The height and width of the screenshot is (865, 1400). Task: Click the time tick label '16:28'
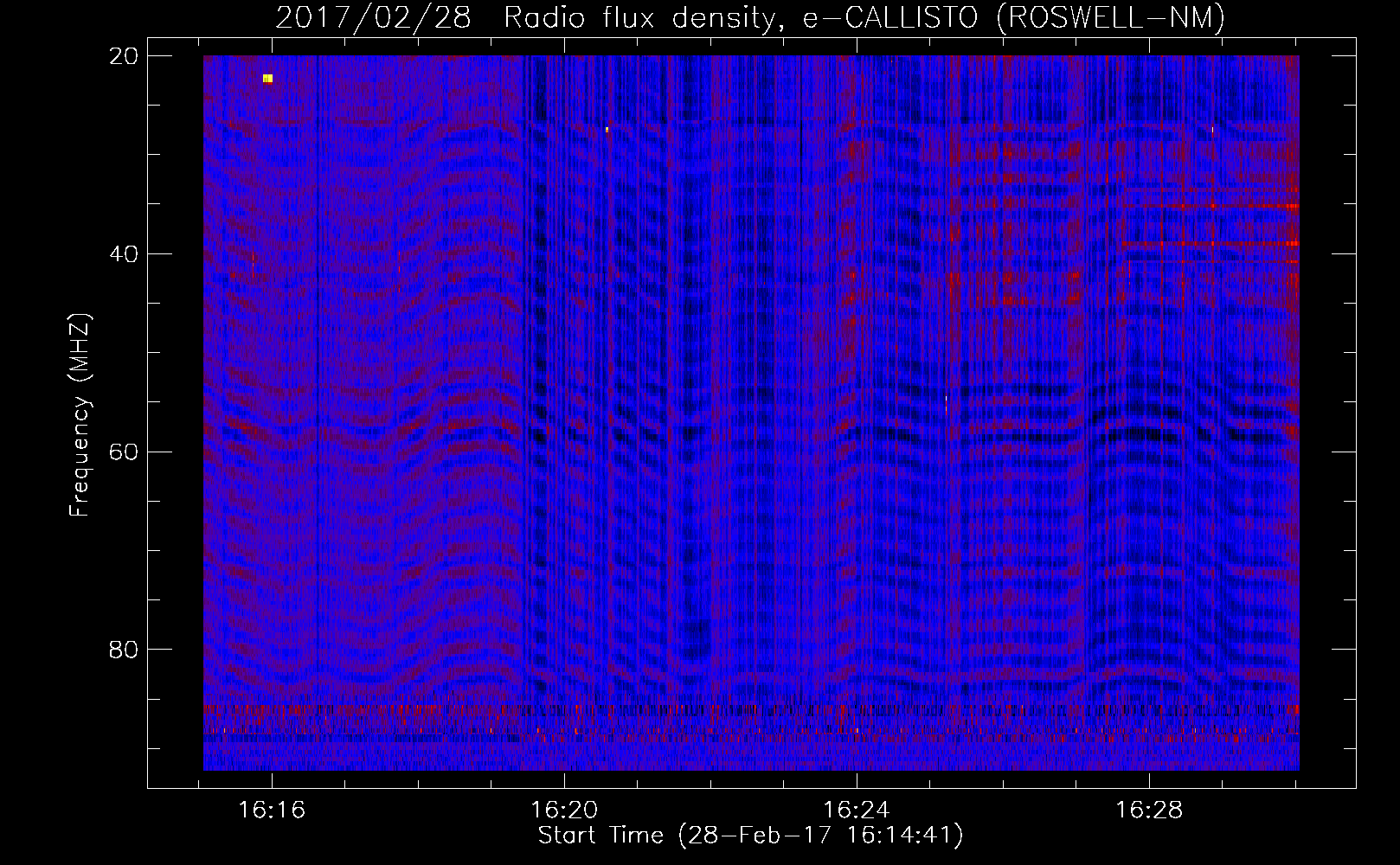click(1149, 811)
